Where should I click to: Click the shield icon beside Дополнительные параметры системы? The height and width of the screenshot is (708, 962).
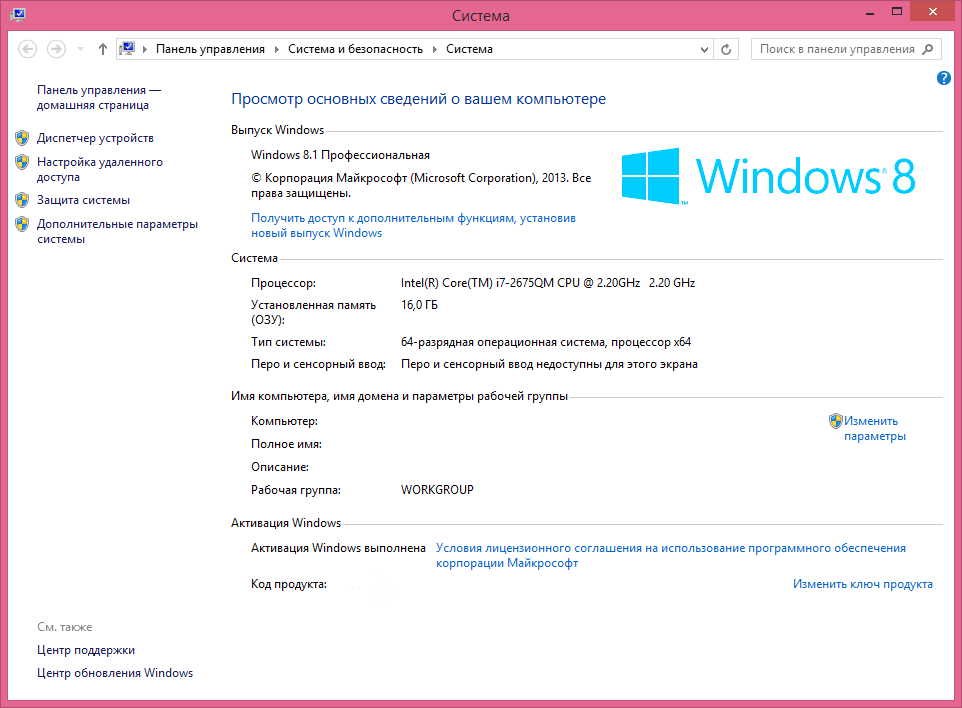tap(22, 224)
